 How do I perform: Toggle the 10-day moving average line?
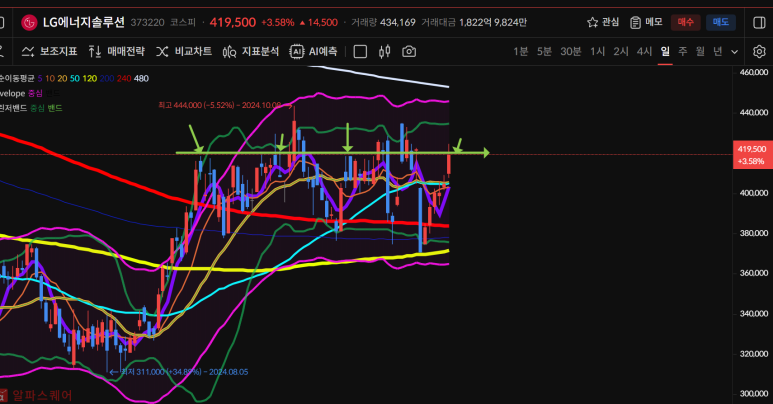(50, 78)
